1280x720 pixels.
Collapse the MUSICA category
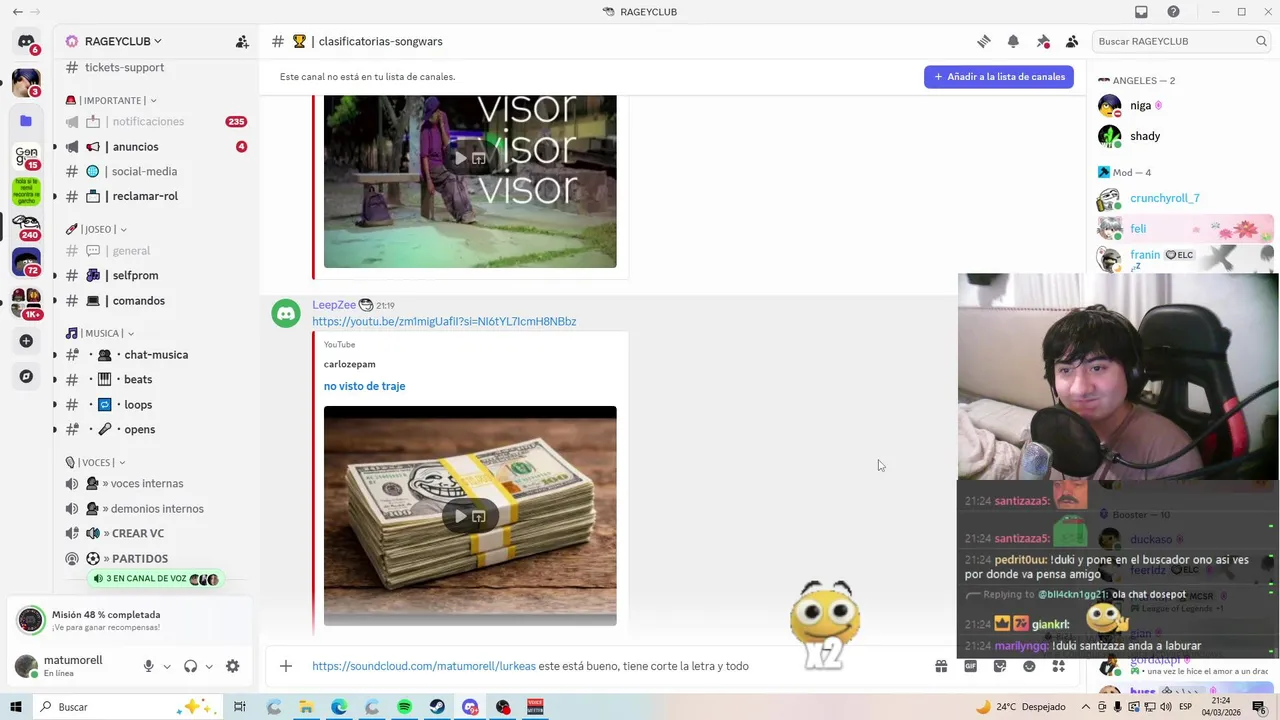tap(100, 333)
